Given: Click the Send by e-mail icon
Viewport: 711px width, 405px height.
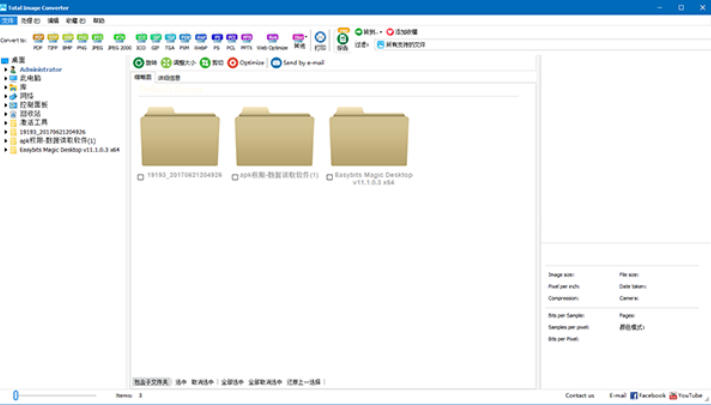Looking at the screenshot, I should (x=276, y=63).
